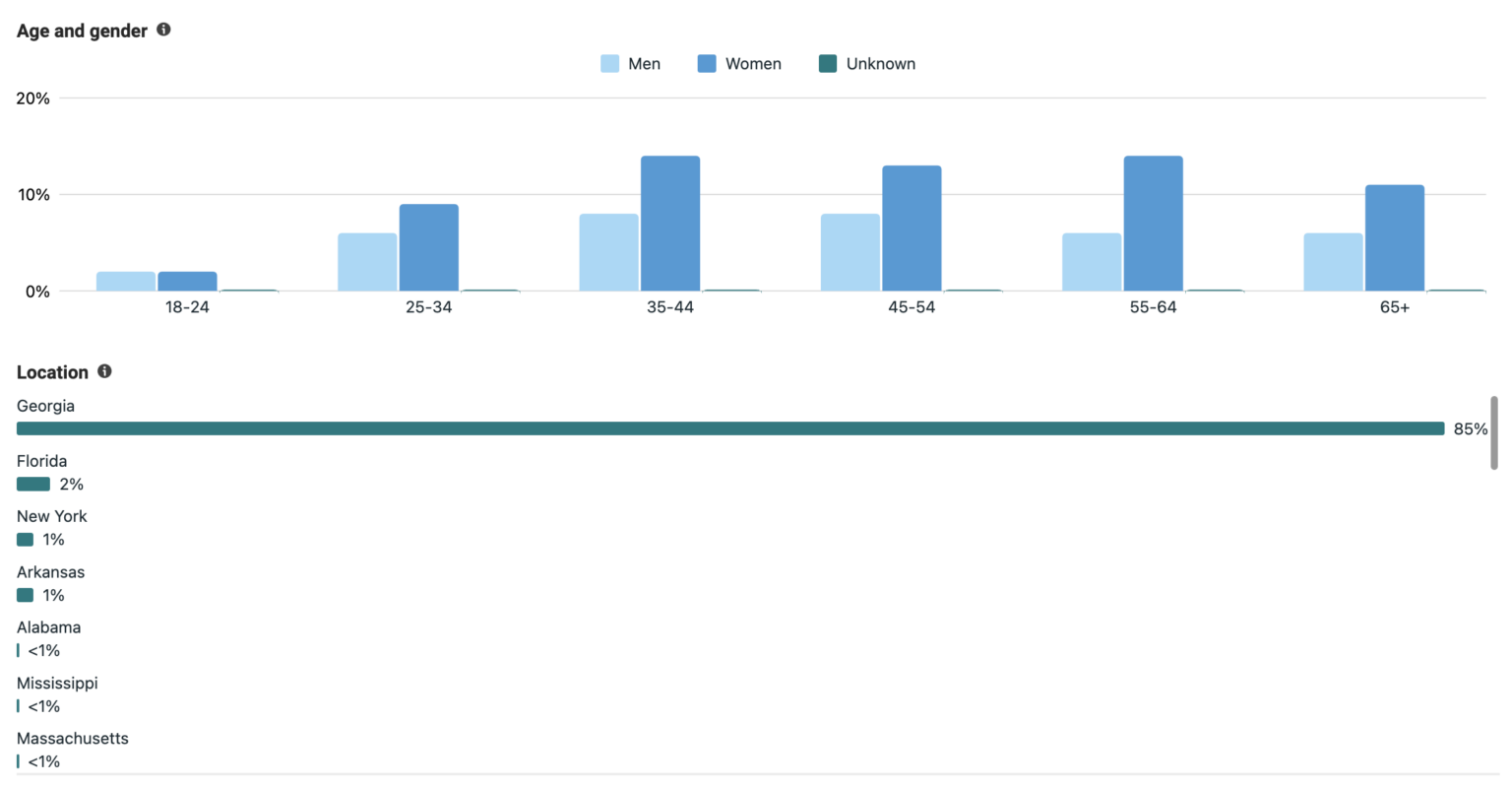Expand the Georgia location entry
1512x787 pixels.
44,405
